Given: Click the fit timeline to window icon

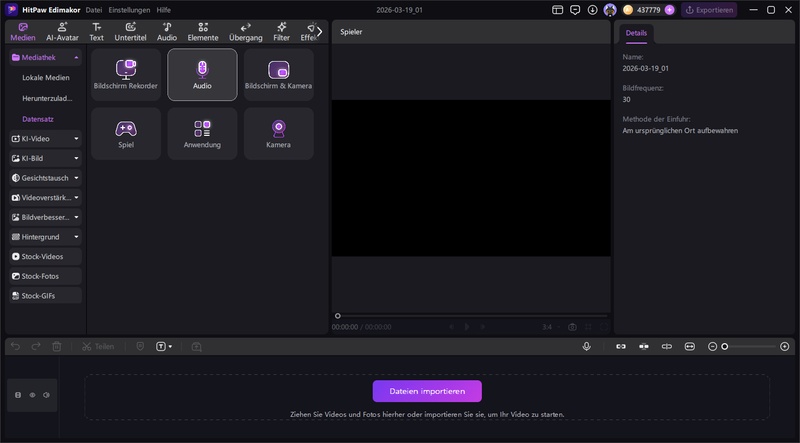Looking at the screenshot, I should (x=690, y=347).
